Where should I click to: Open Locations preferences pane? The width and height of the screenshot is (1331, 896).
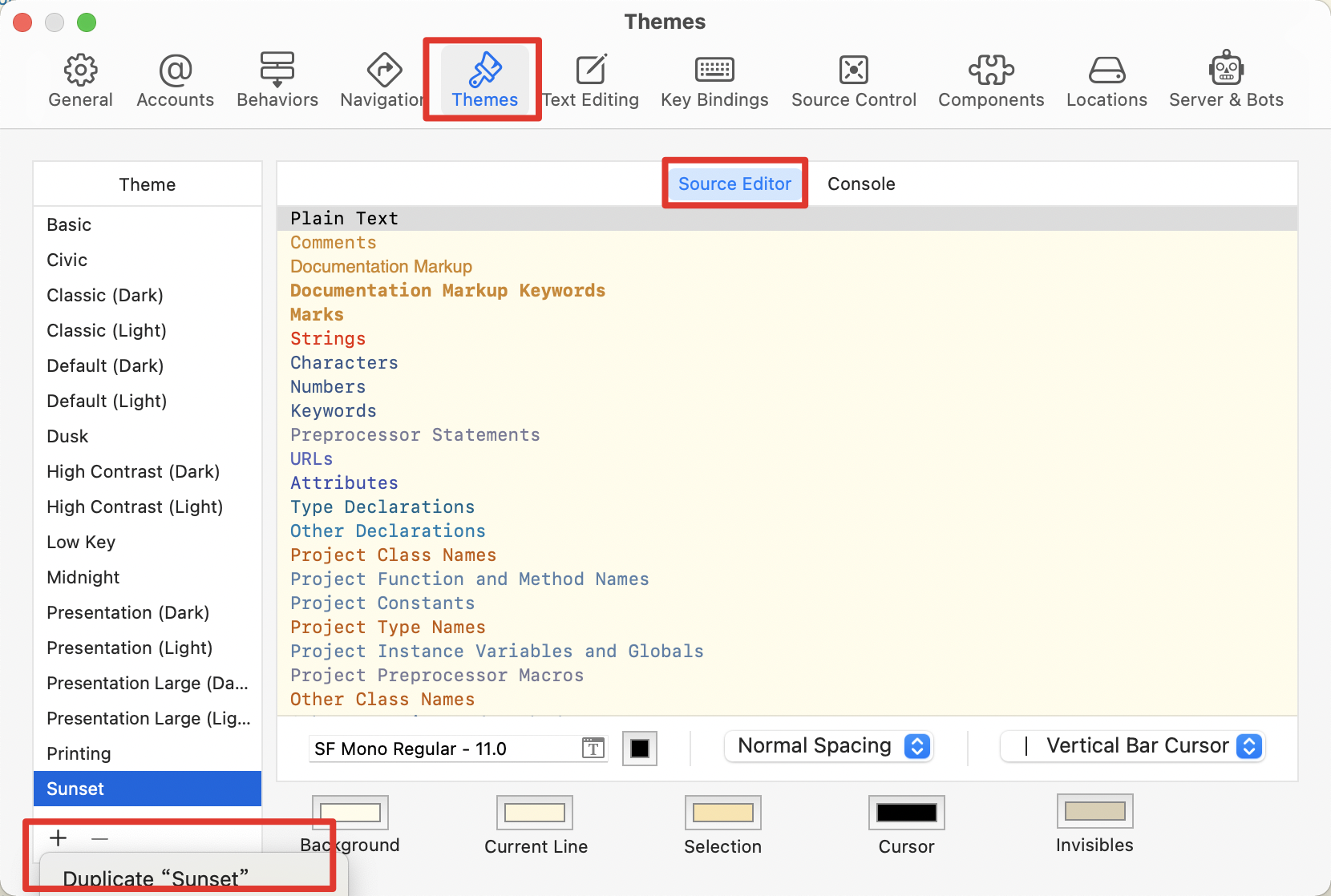pos(1106,80)
